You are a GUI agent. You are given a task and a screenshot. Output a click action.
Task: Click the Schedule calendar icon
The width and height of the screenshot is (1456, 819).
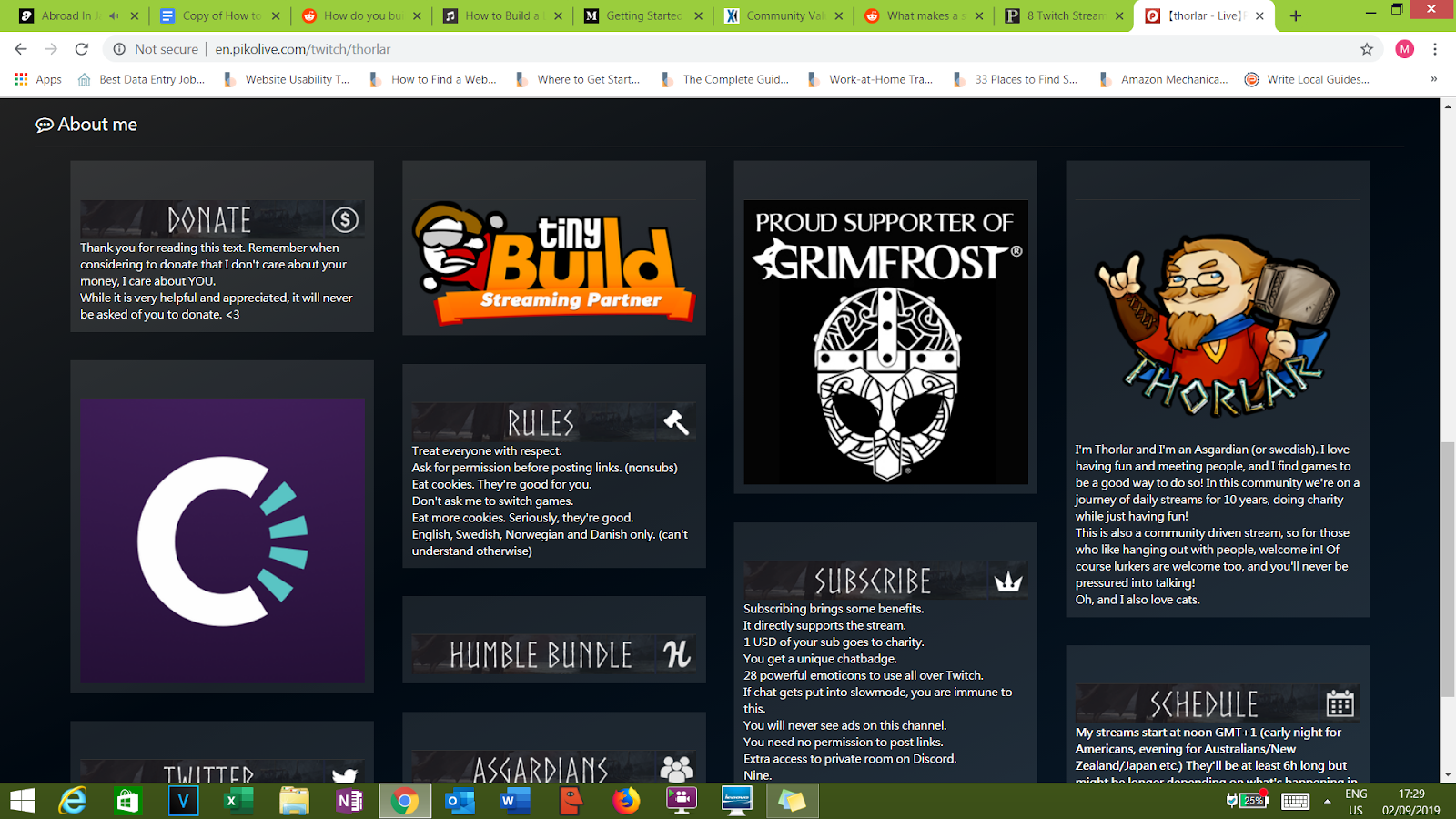(x=1340, y=703)
